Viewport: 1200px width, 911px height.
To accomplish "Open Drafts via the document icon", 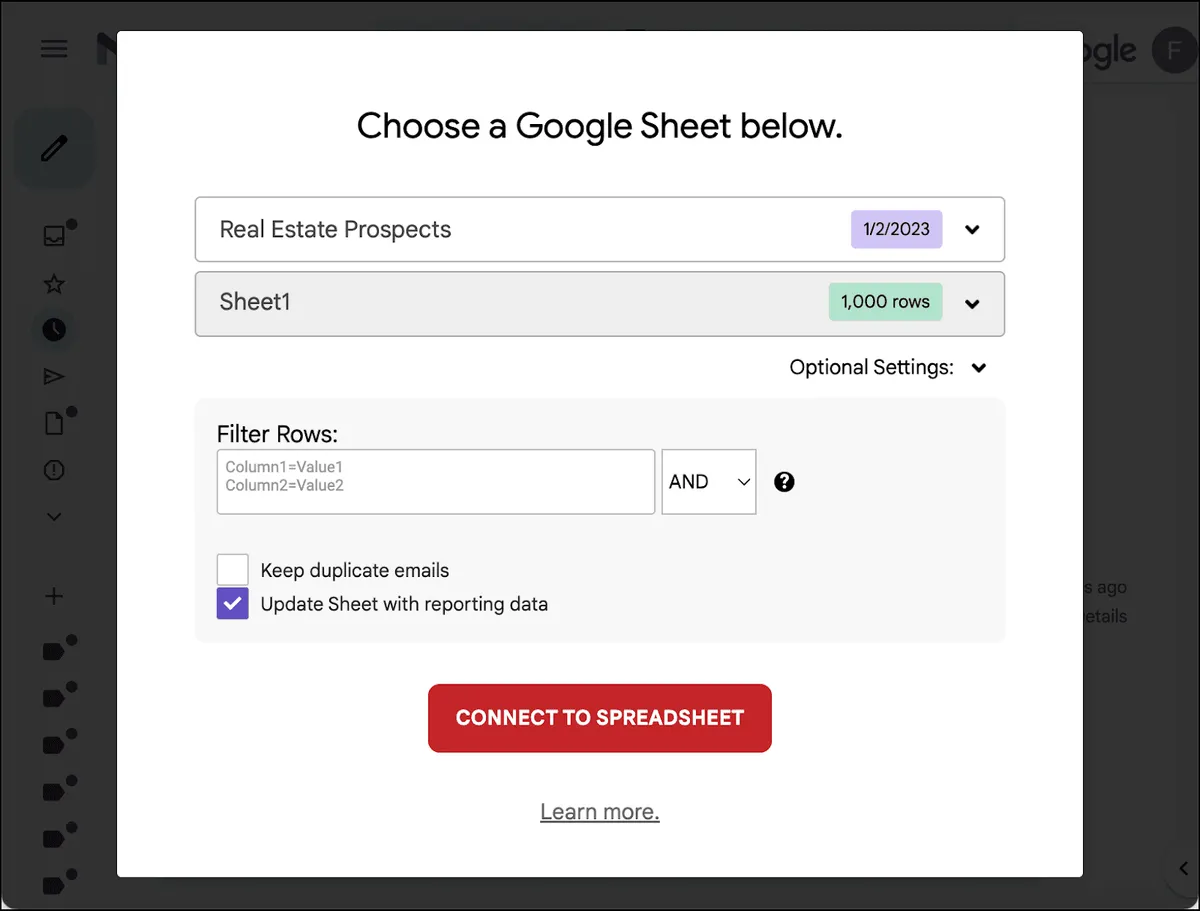I will pos(54,423).
